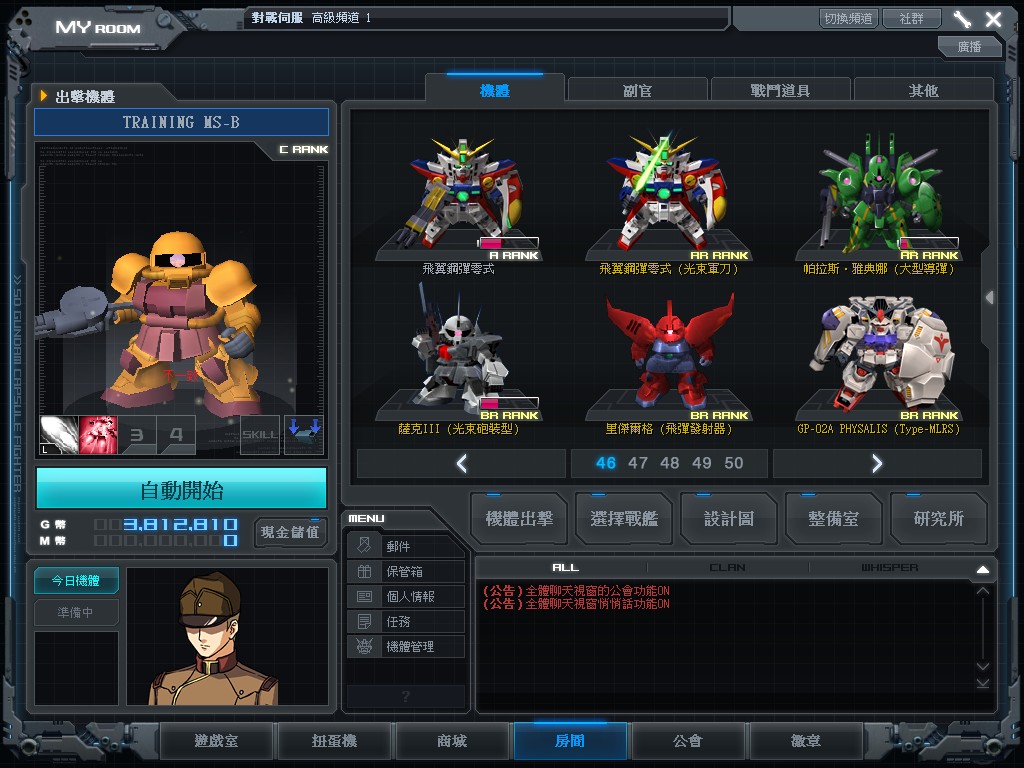
Task: Select weapon slot 3
Action: [x=137, y=435]
